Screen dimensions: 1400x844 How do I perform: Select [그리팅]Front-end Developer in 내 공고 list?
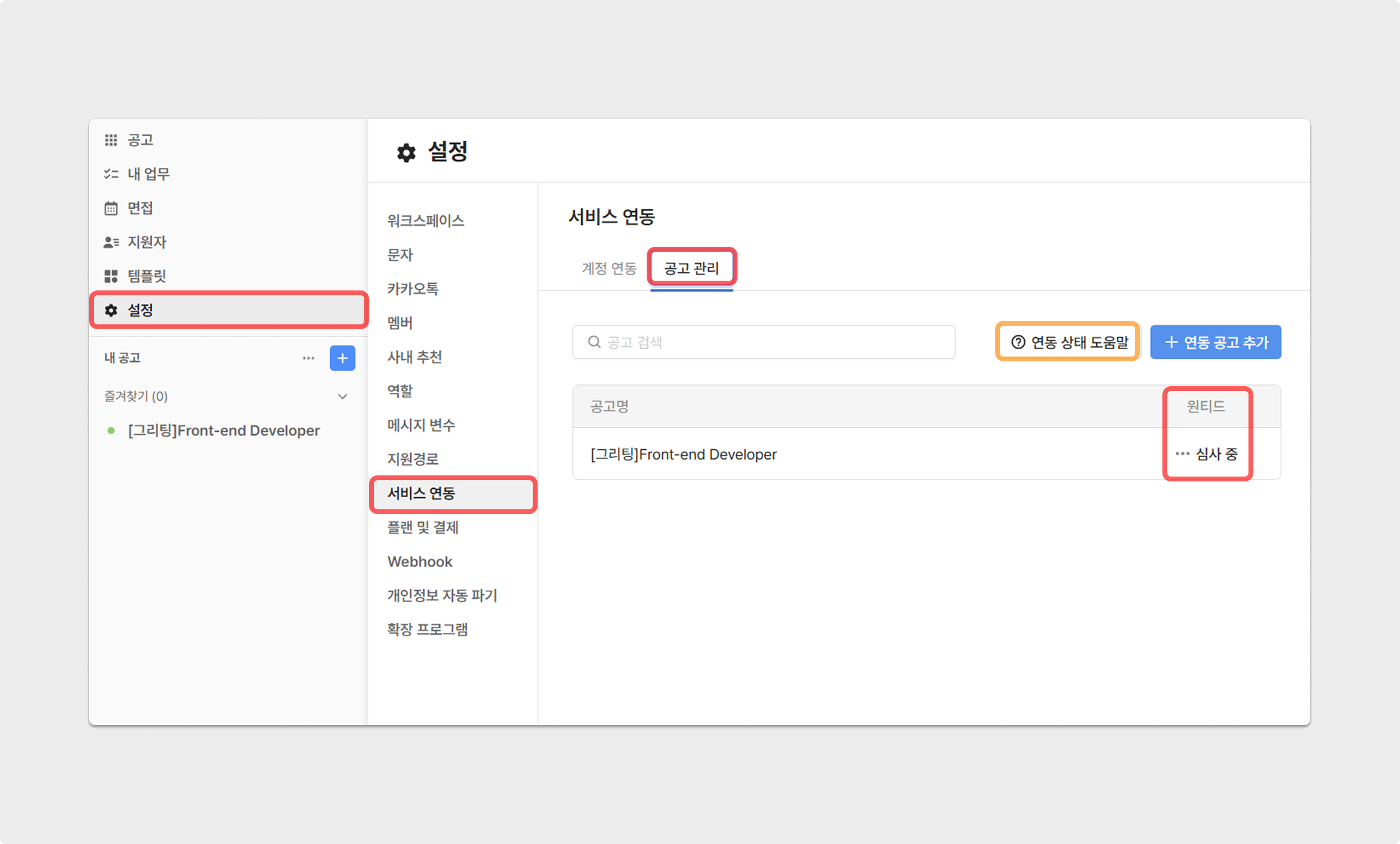(x=224, y=430)
